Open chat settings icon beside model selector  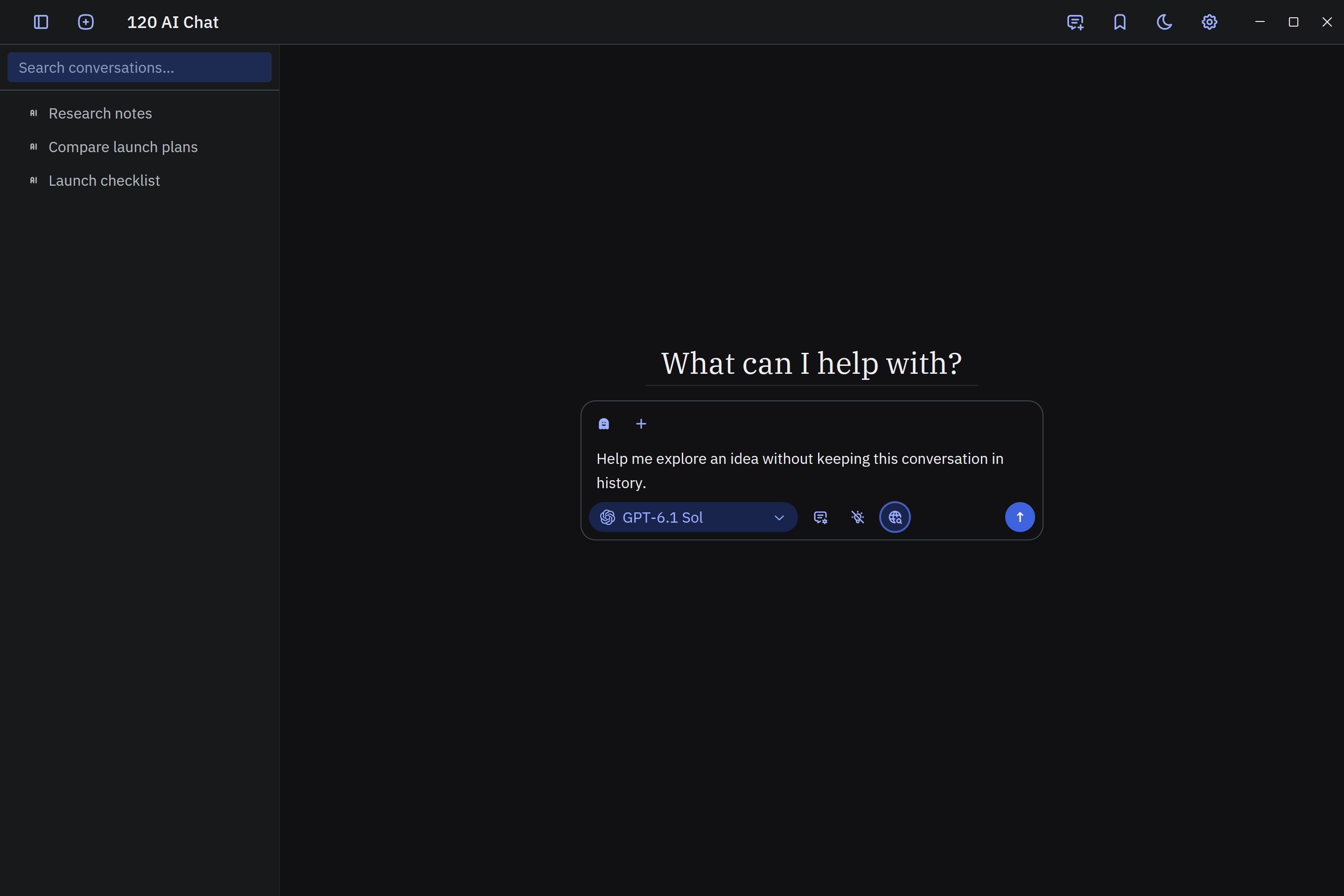(x=820, y=517)
